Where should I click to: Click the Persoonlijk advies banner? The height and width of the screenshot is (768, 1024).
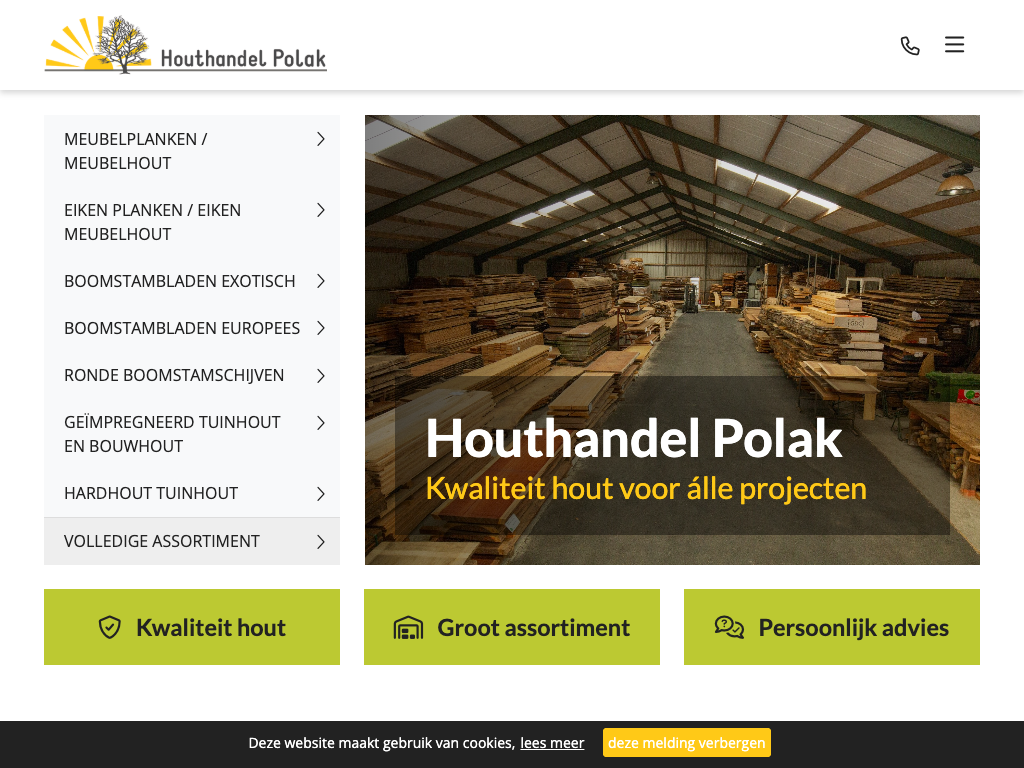pos(831,627)
